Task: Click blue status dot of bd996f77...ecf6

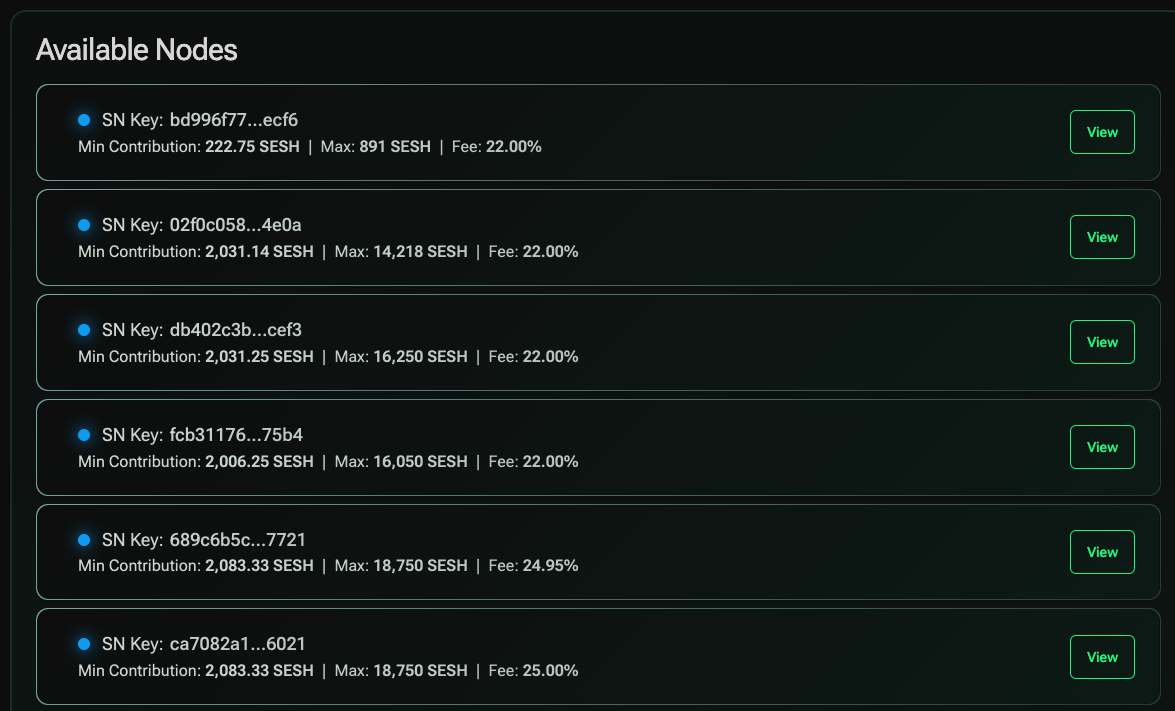Action: coord(84,120)
